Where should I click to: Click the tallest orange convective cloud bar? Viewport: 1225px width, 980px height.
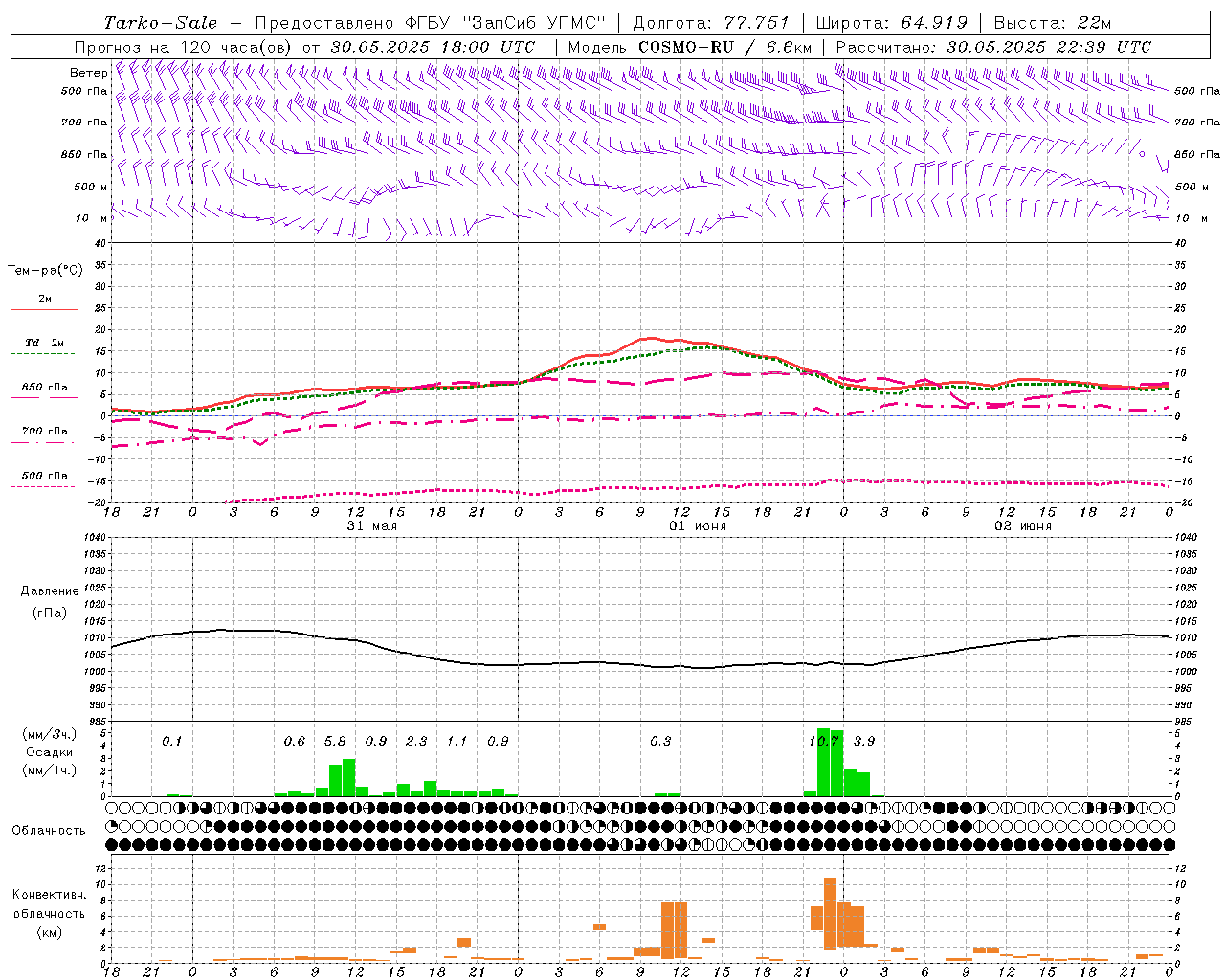point(830,912)
